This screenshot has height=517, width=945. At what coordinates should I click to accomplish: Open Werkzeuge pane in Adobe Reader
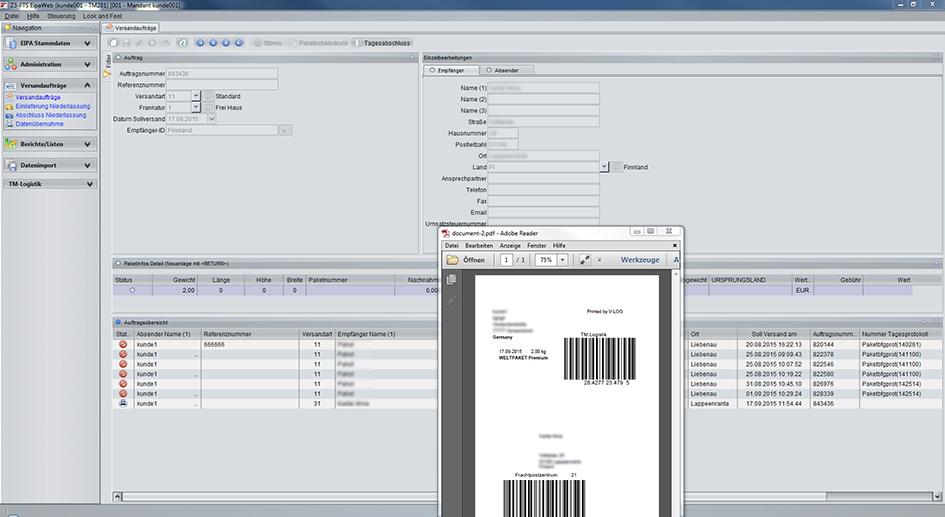click(x=640, y=260)
